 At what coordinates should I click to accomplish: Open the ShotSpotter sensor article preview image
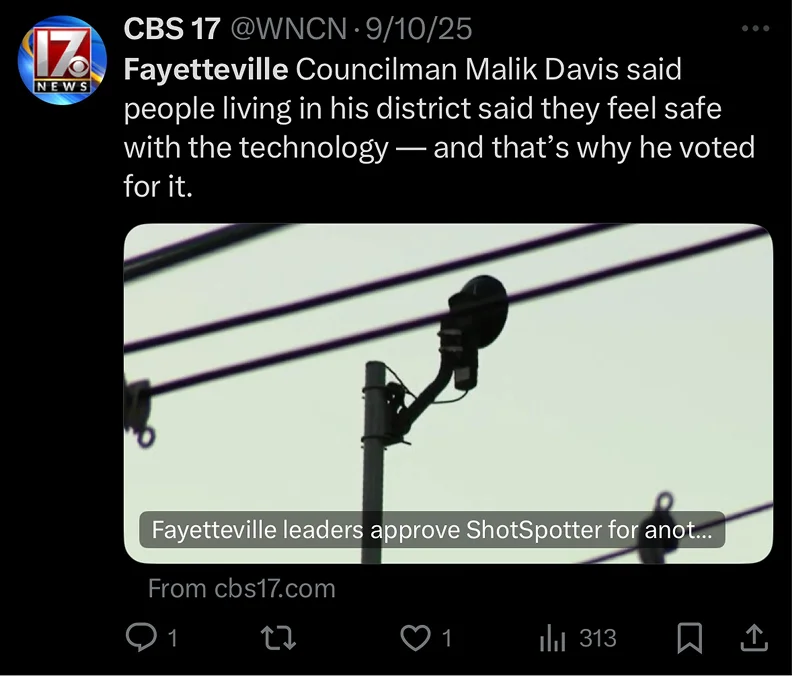click(448, 394)
